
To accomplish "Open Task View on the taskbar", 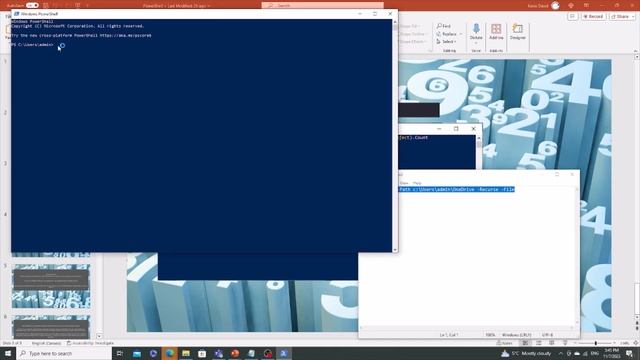I will point(120,353).
